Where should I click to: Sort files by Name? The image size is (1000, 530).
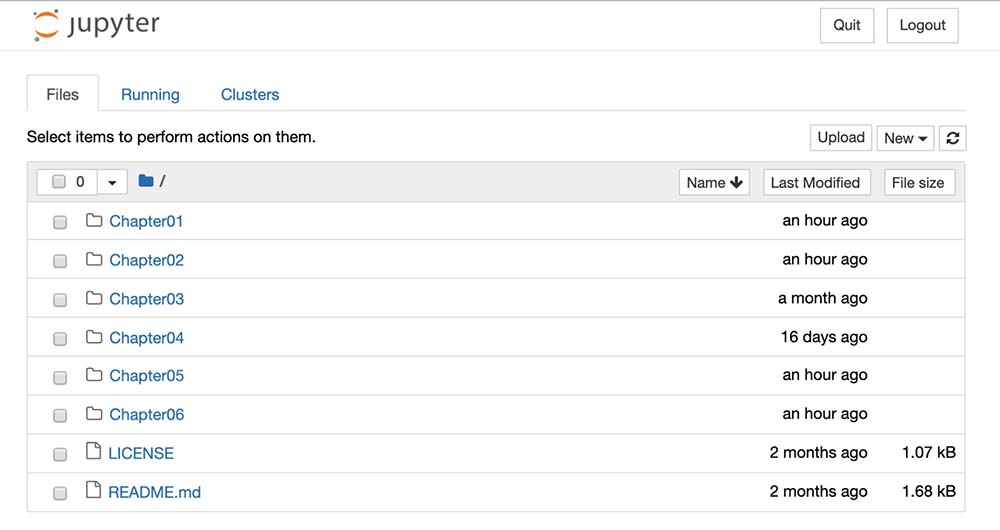tap(714, 182)
